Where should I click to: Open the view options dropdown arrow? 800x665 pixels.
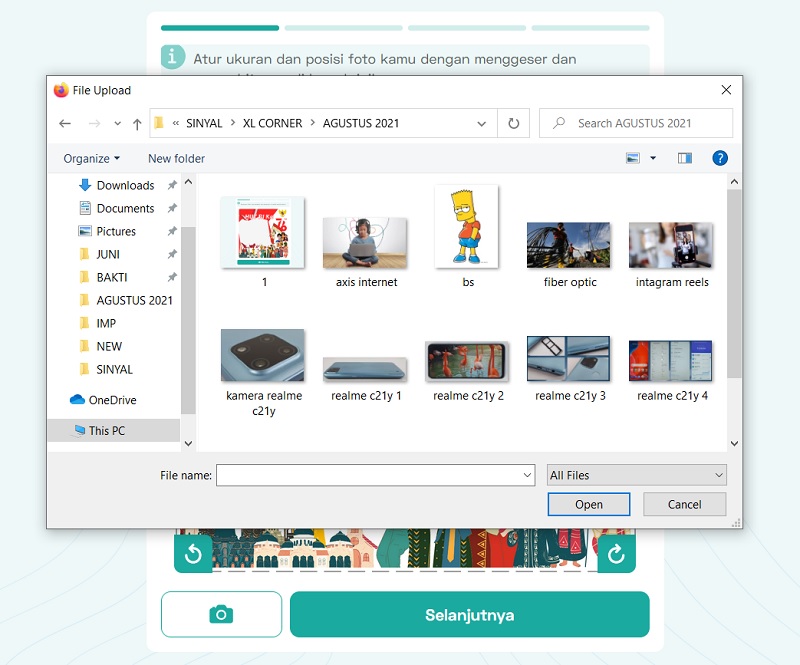coord(653,158)
